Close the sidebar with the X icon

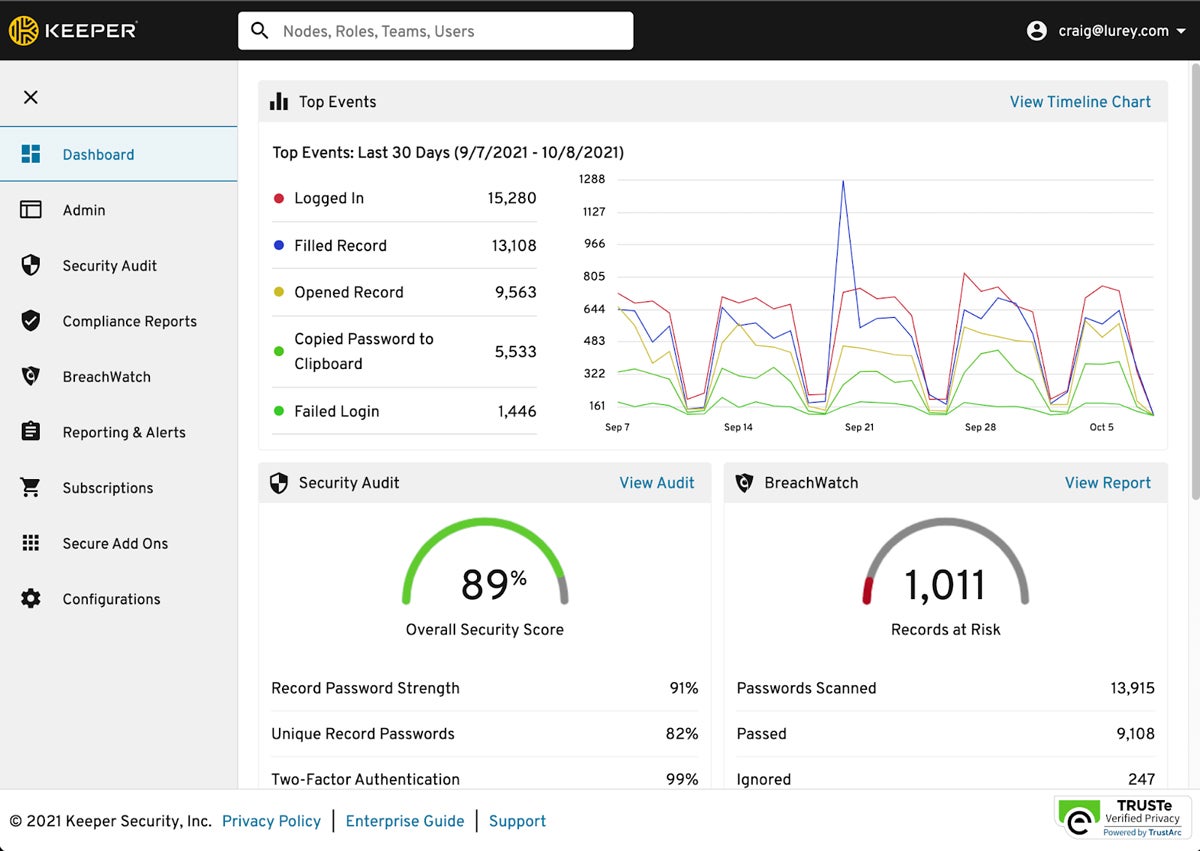31,97
